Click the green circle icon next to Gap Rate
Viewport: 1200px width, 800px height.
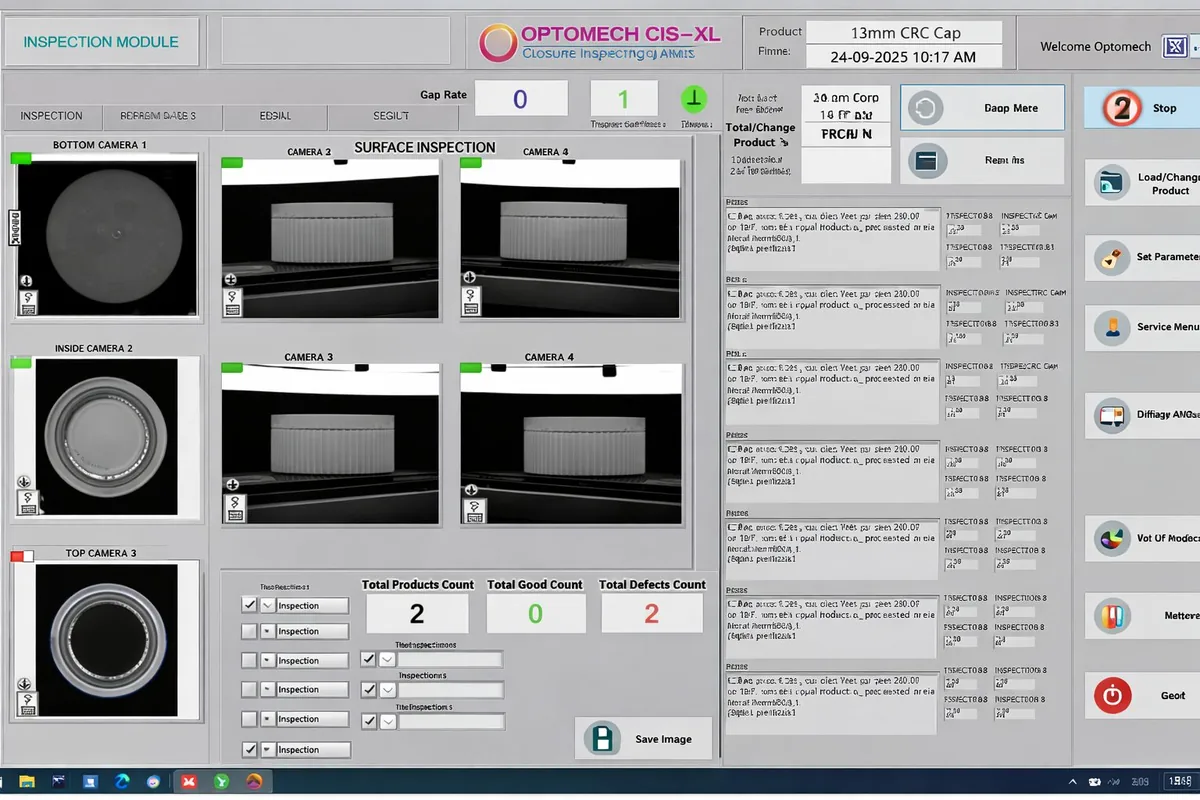[x=694, y=98]
